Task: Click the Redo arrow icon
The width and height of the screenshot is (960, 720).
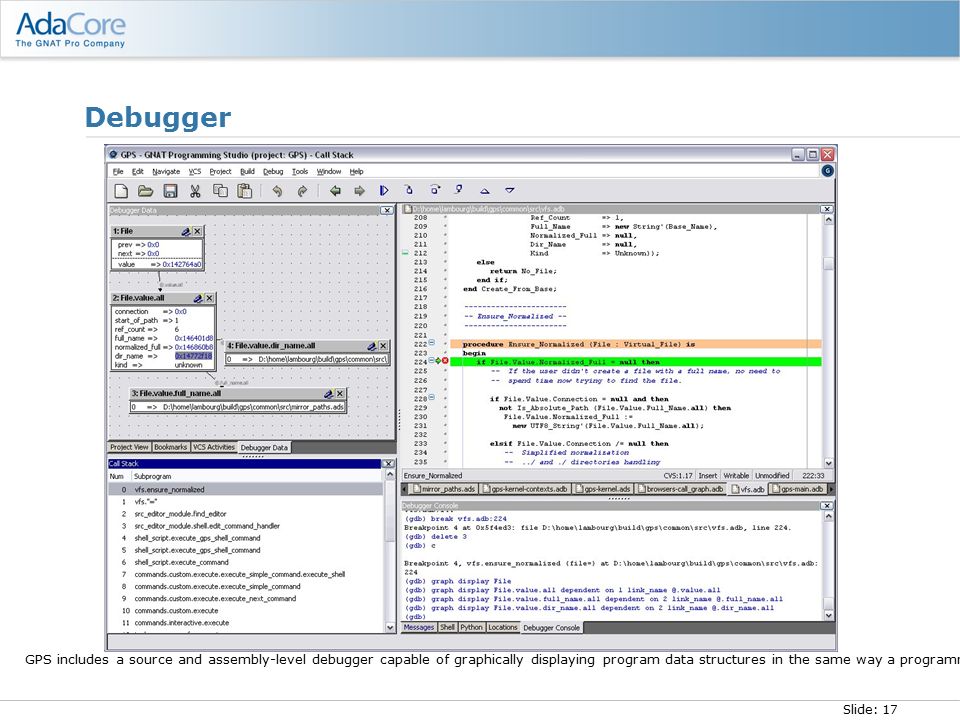Action: point(302,191)
